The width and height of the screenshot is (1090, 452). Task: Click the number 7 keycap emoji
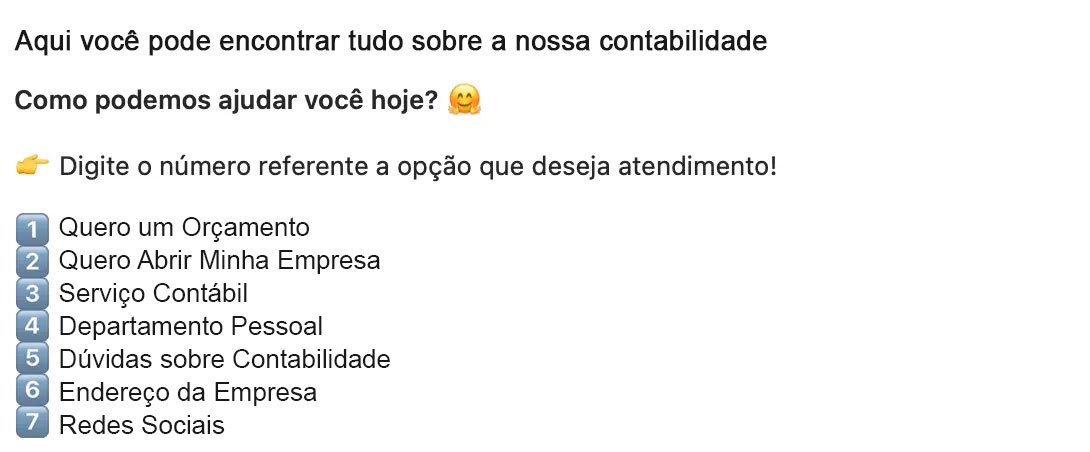tap(32, 424)
